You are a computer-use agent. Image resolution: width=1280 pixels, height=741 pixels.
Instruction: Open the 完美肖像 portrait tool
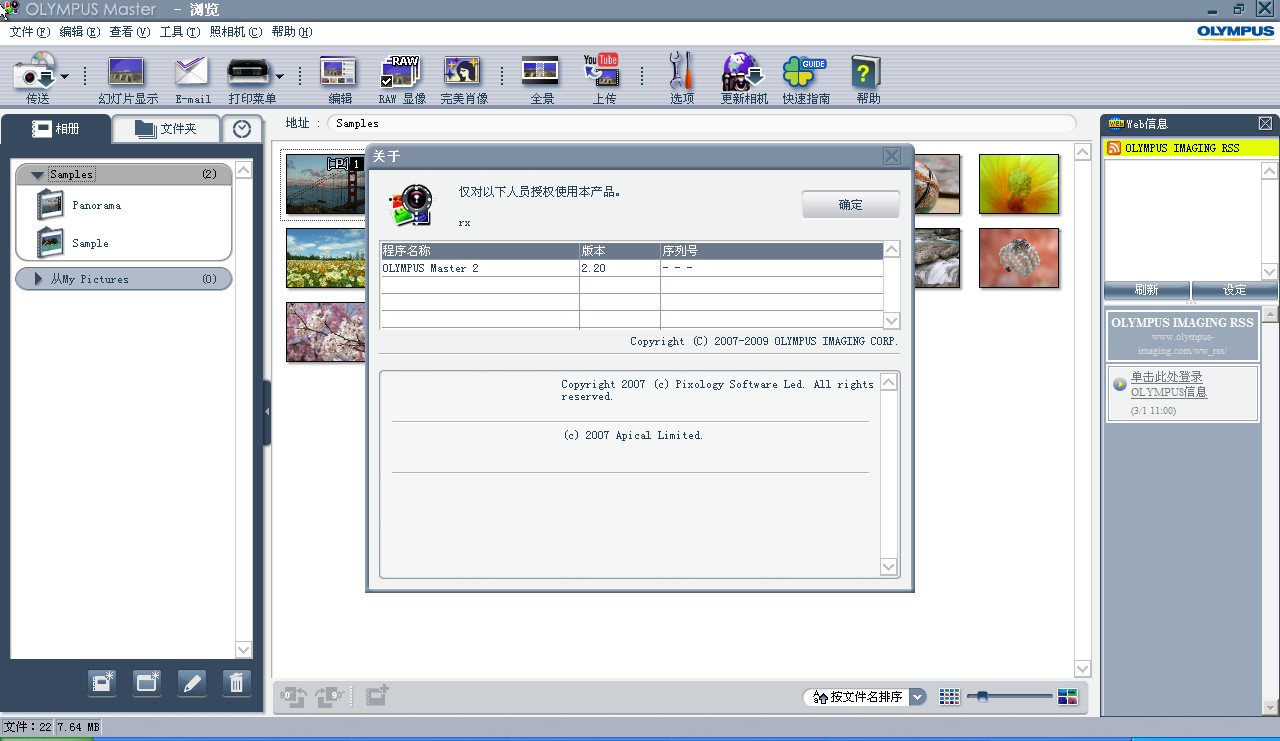pyautogui.click(x=462, y=72)
